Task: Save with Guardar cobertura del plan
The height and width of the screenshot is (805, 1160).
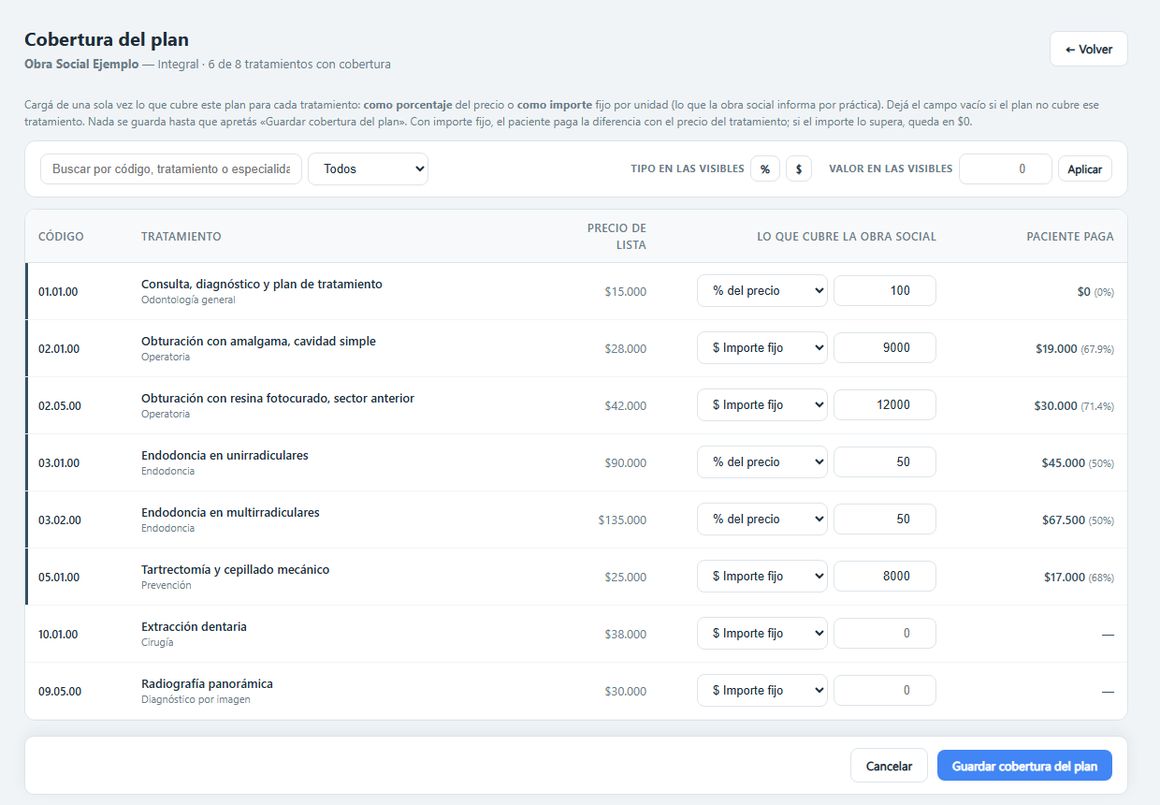Action: 1024,766
